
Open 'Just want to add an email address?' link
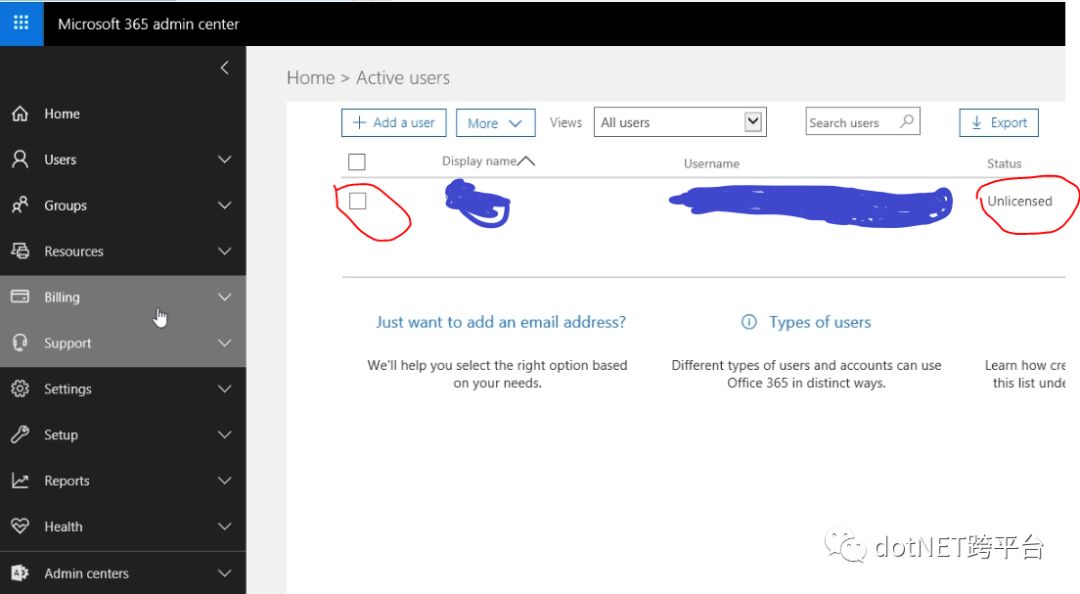pyautogui.click(x=501, y=322)
